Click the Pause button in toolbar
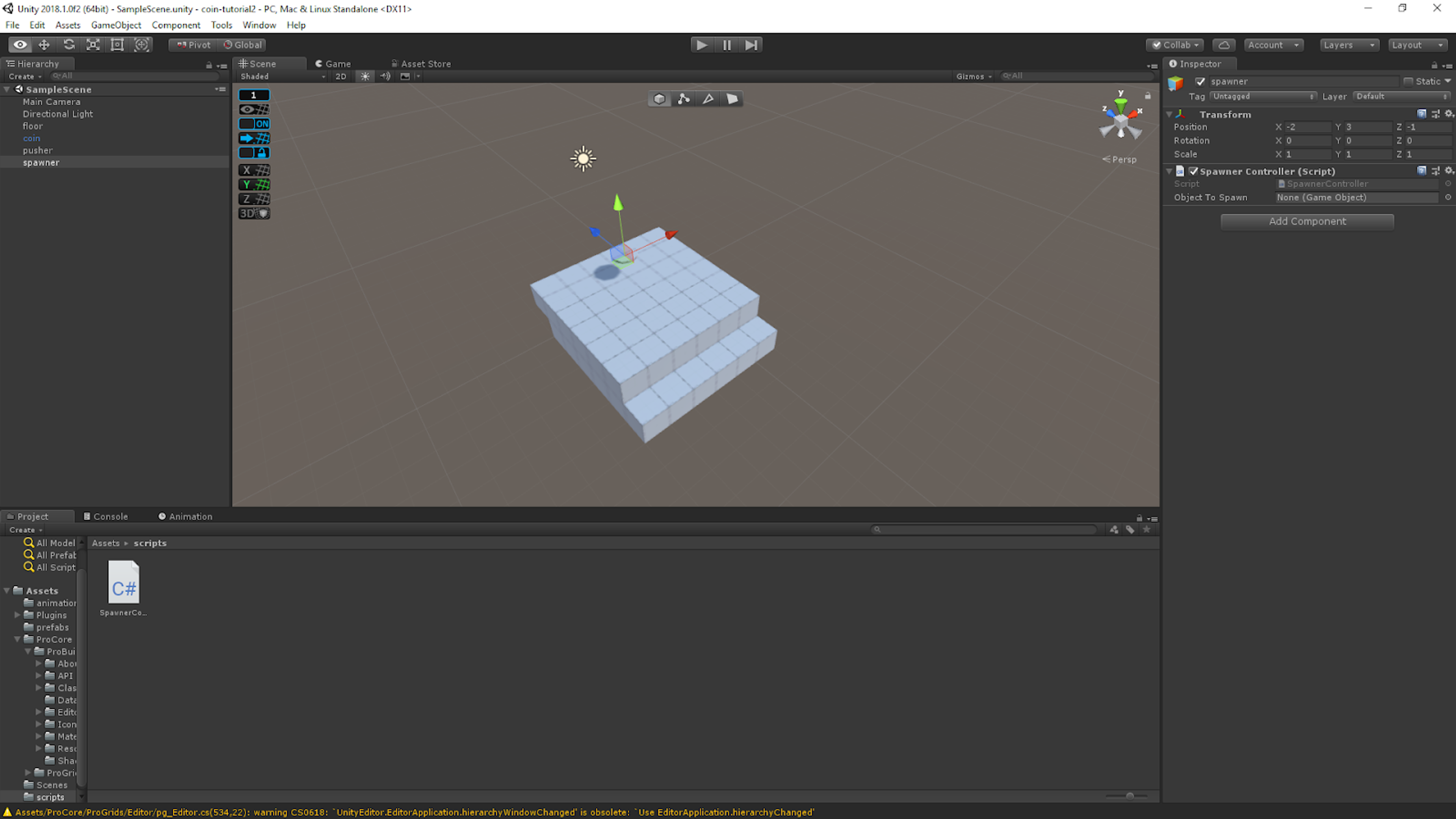The height and width of the screenshot is (819, 1456). [727, 44]
